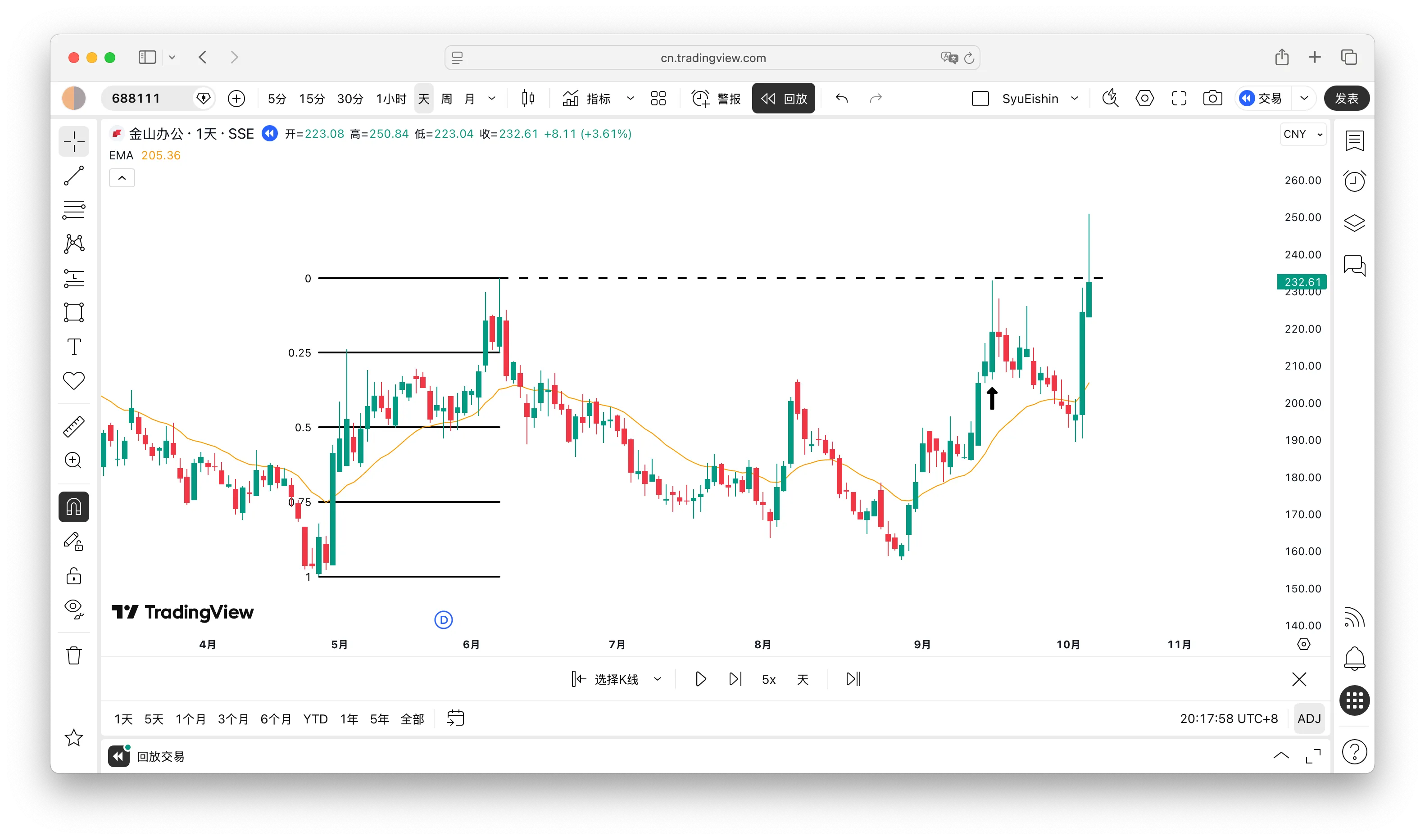Click the 回放 replay button
This screenshot has height=840, width=1425.
(x=783, y=99)
